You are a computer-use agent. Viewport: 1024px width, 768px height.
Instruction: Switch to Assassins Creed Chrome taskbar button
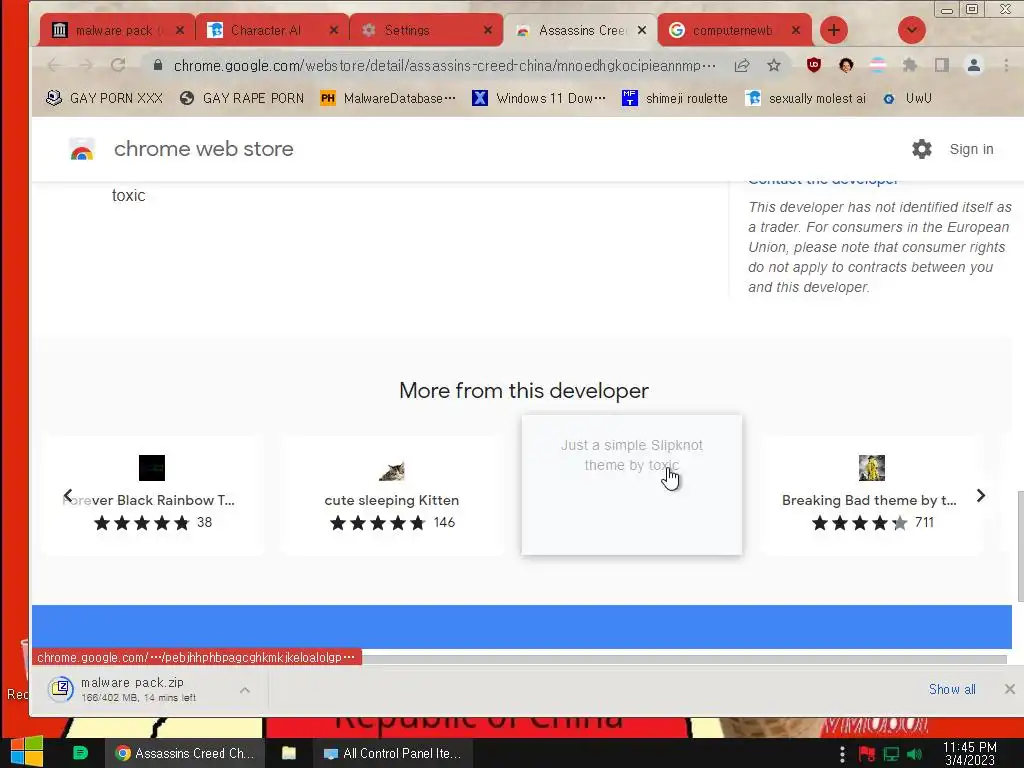click(x=185, y=753)
